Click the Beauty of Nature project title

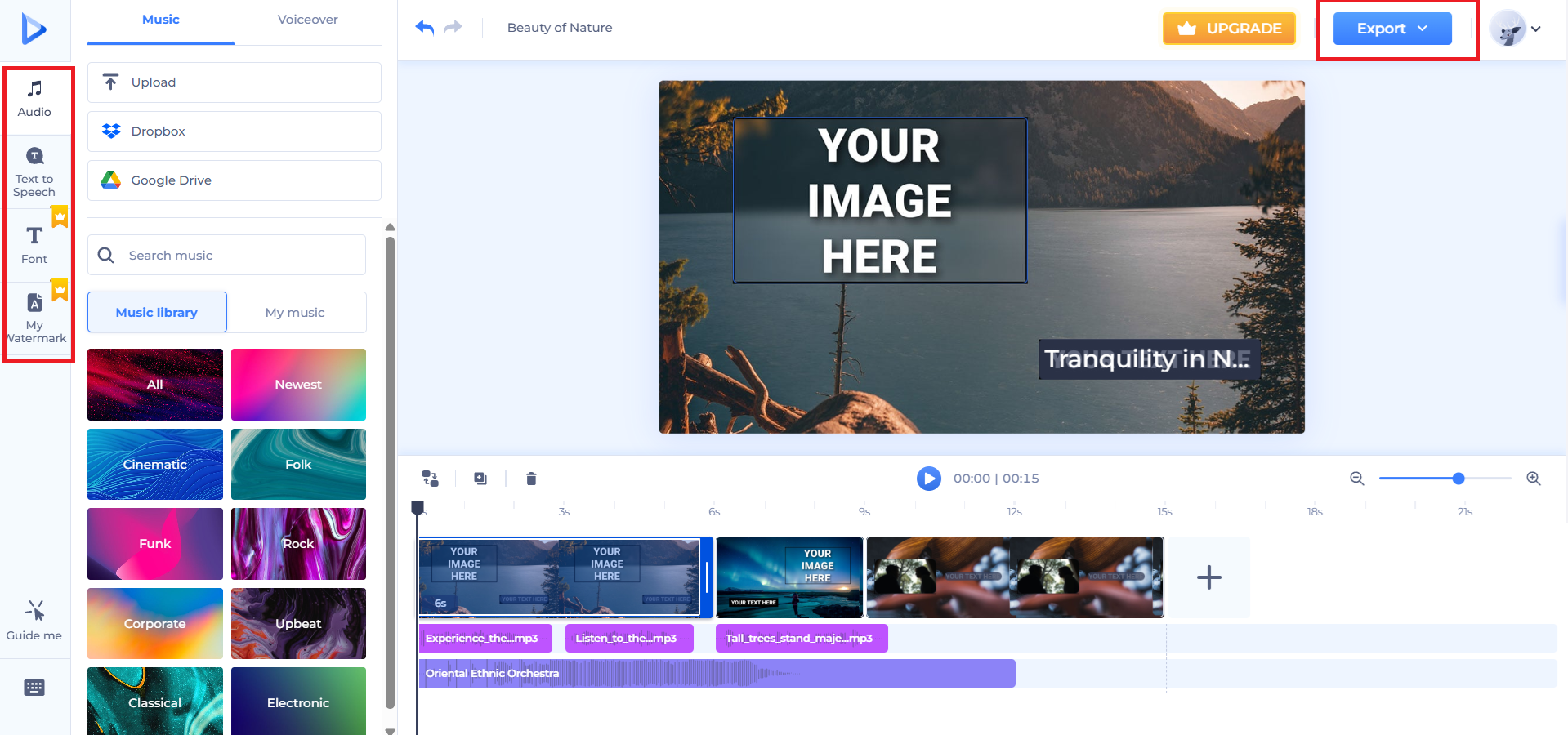tap(560, 28)
